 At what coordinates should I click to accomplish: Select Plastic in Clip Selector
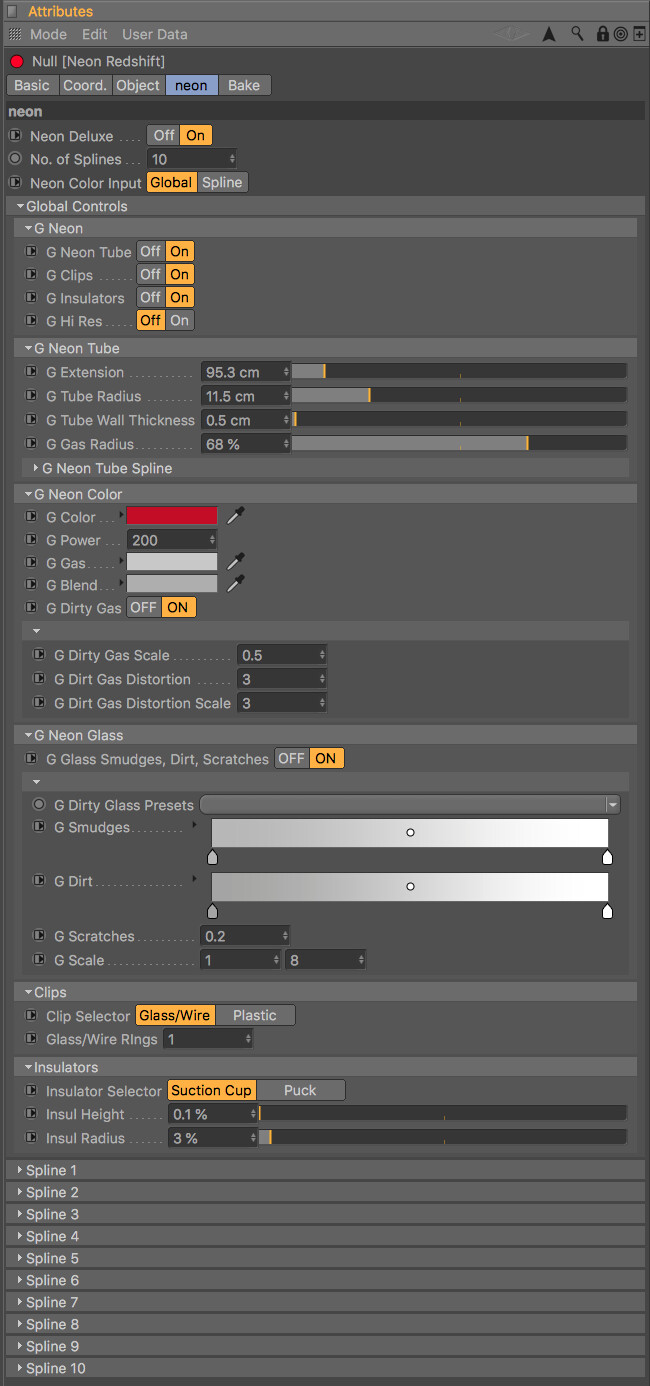pos(255,1015)
